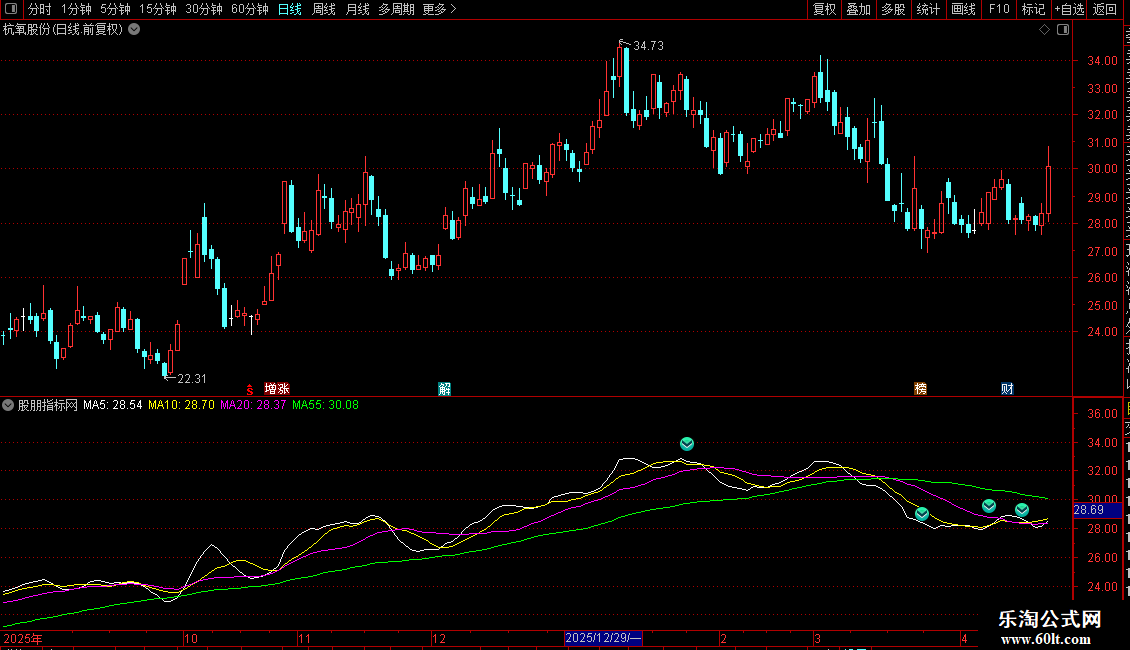This screenshot has height=650, width=1130.
Task: Click the 财 event marker
Action: click(1007, 389)
